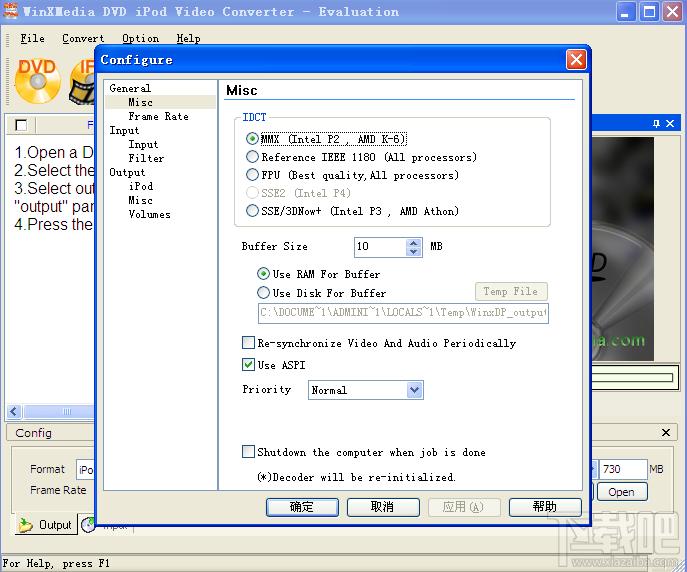Click the Format dropdown in Config panel
Viewport: 687px width, 572px height.
[86, 470]
